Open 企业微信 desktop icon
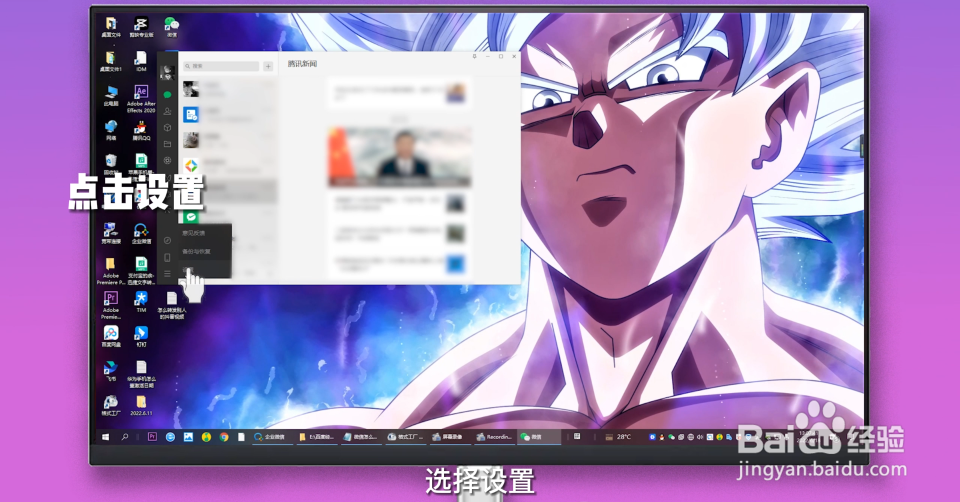The height and width of the screenshot is (502, 960). coord(141,234)
